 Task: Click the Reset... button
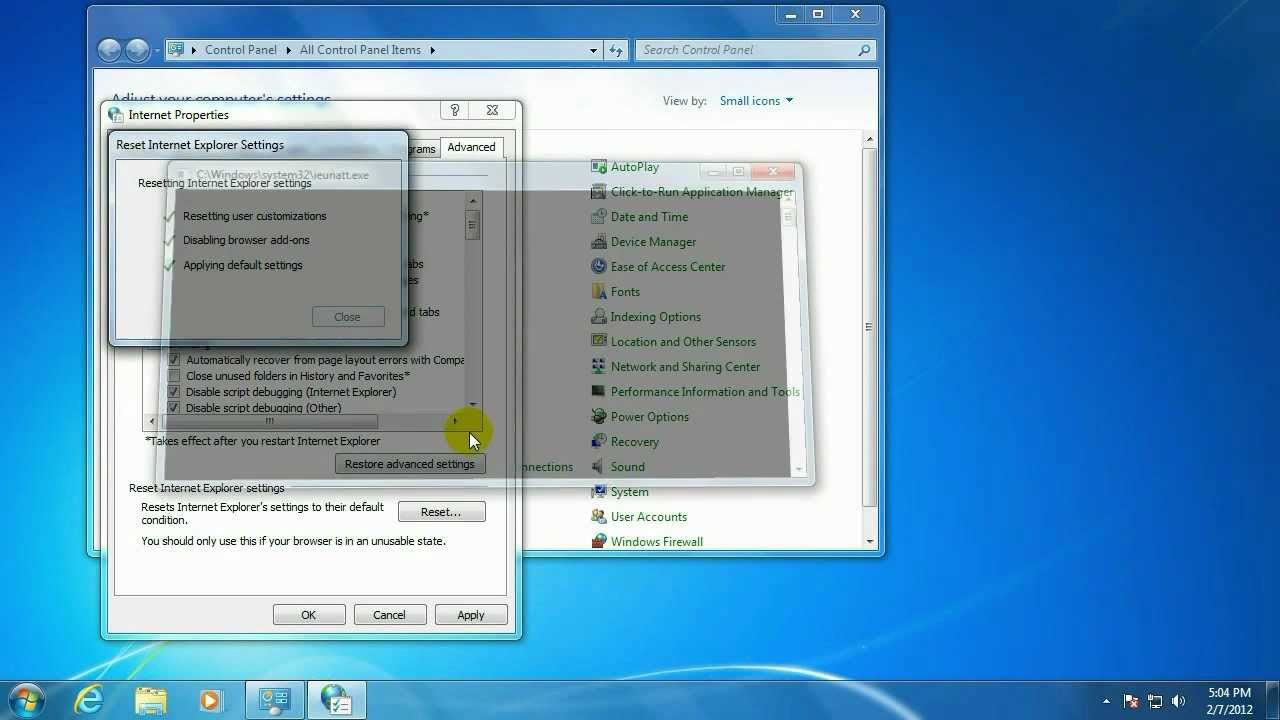click(x=441, y=512)
